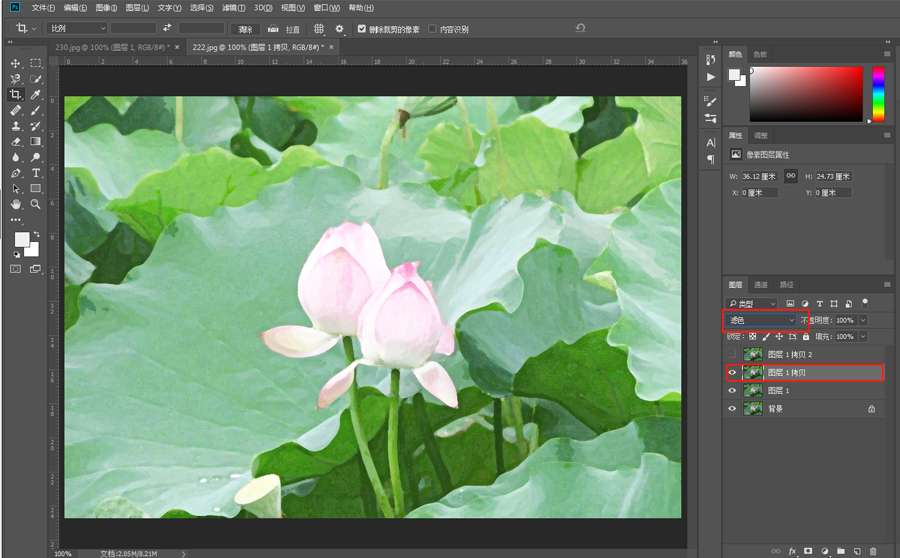
Task: Open the Color panel options menu
Action: pyautogui.click(x=887, y=54)
